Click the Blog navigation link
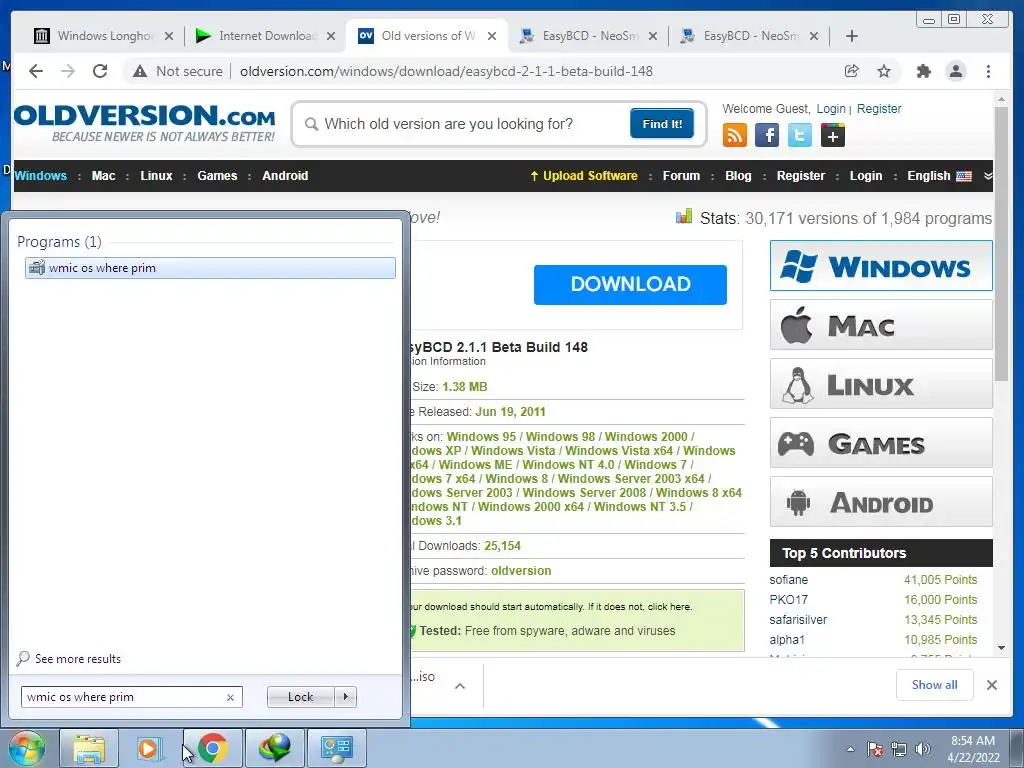Viewport: 1024px width, 768px height. 738,176
